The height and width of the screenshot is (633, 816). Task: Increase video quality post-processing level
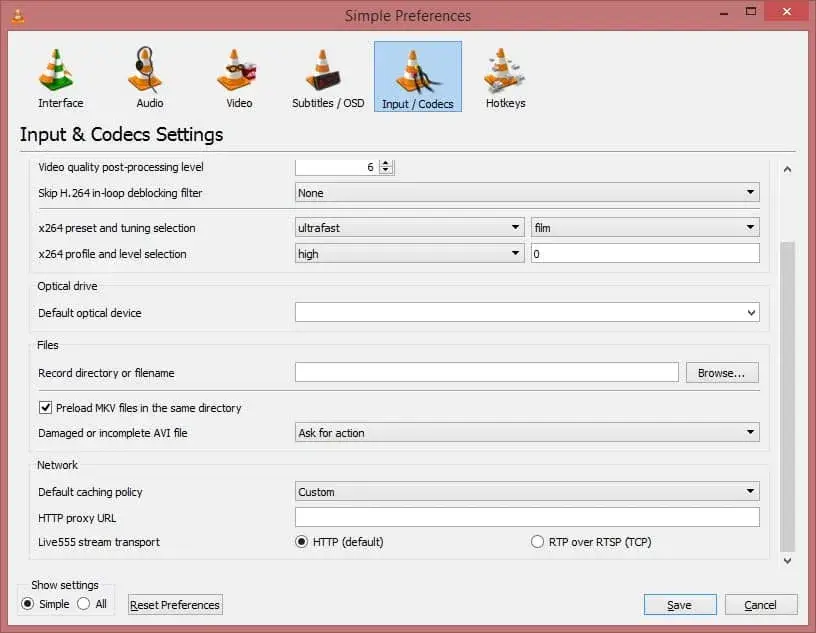[386, 163]
